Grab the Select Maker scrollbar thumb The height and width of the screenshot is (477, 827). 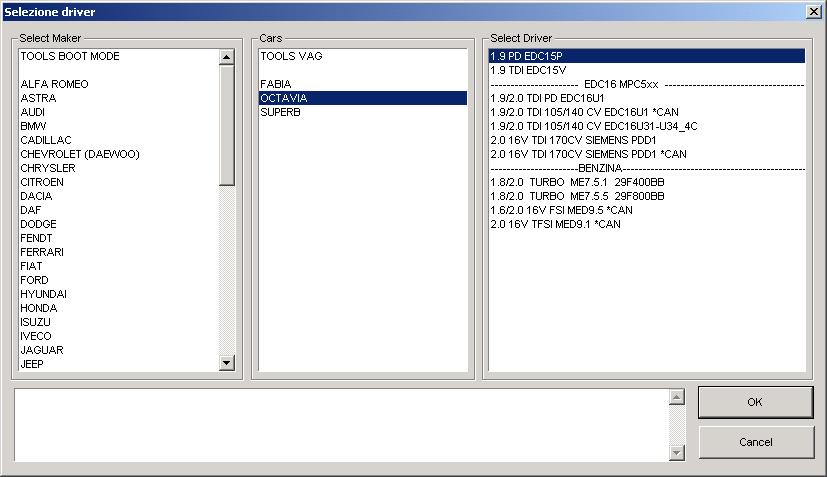pyautogui.click(x=226, y=125)
